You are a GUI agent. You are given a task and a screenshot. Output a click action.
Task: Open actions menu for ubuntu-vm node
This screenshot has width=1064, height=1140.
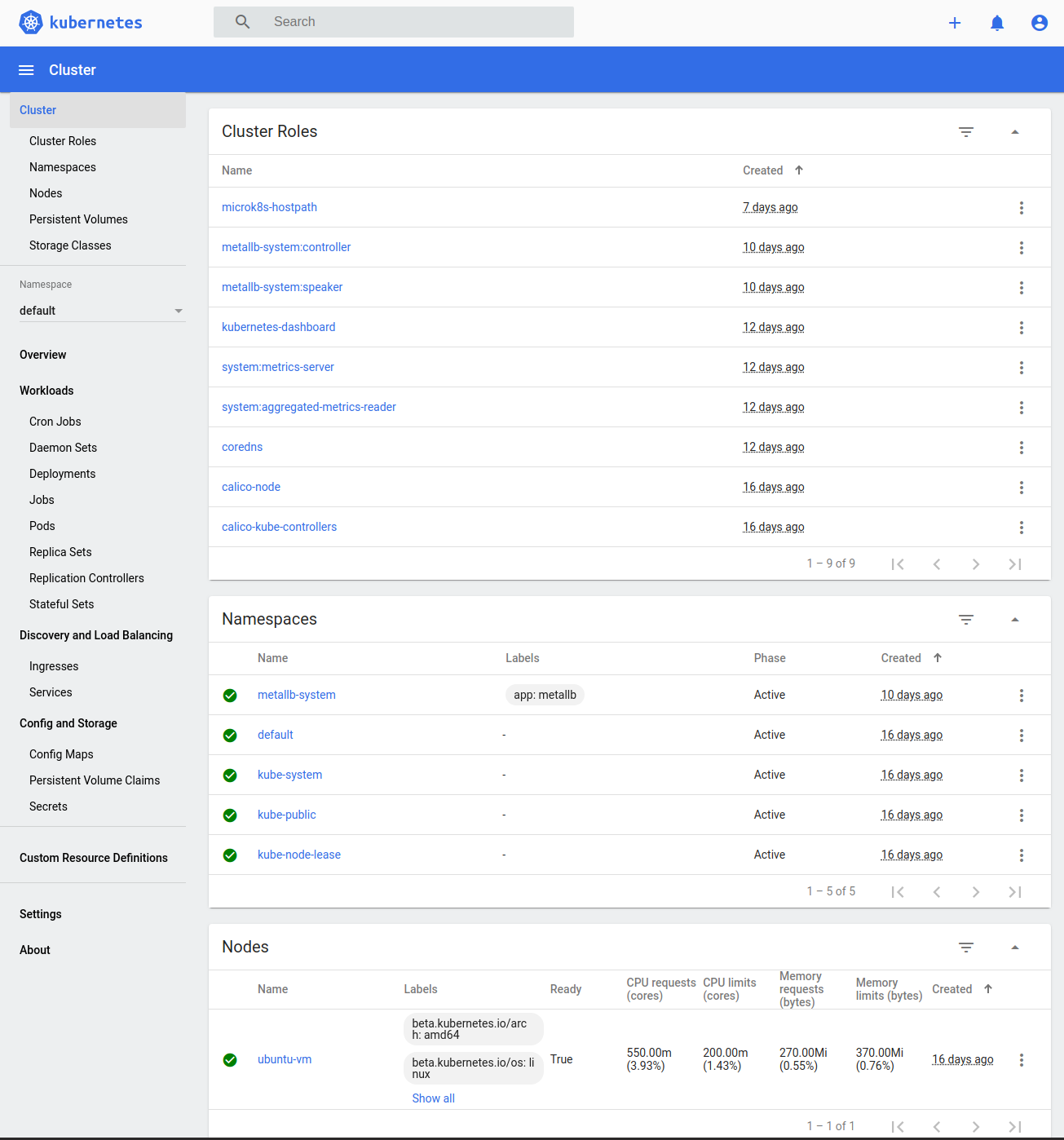pyautogui.click(x=1022, y=1060)
